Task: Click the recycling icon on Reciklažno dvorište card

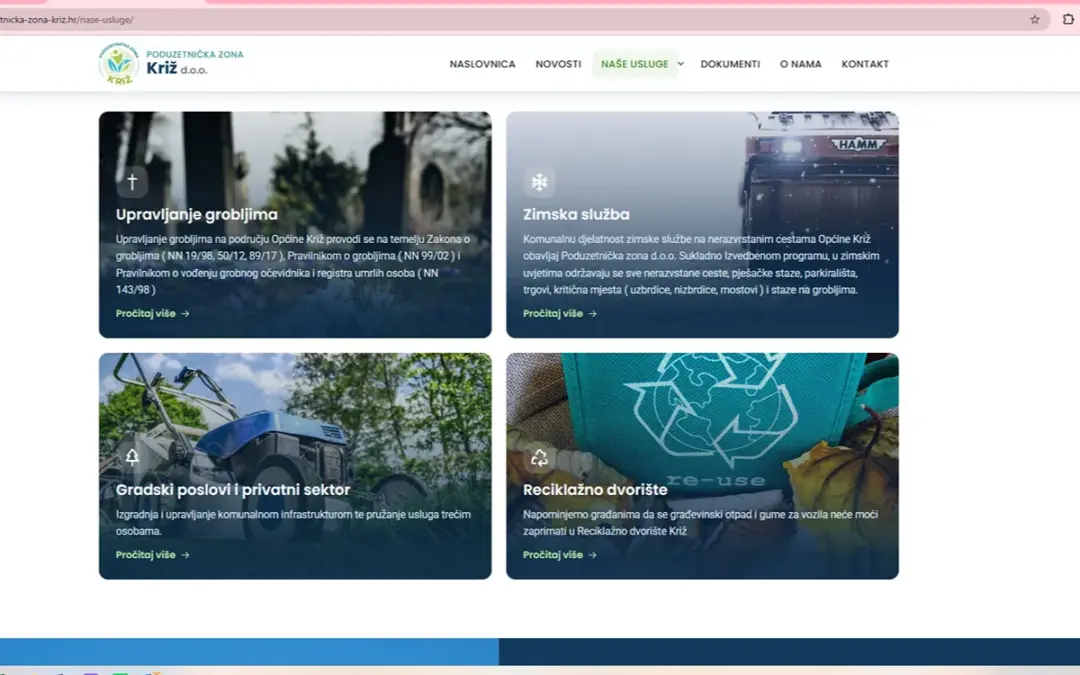Action: (539, 457)
